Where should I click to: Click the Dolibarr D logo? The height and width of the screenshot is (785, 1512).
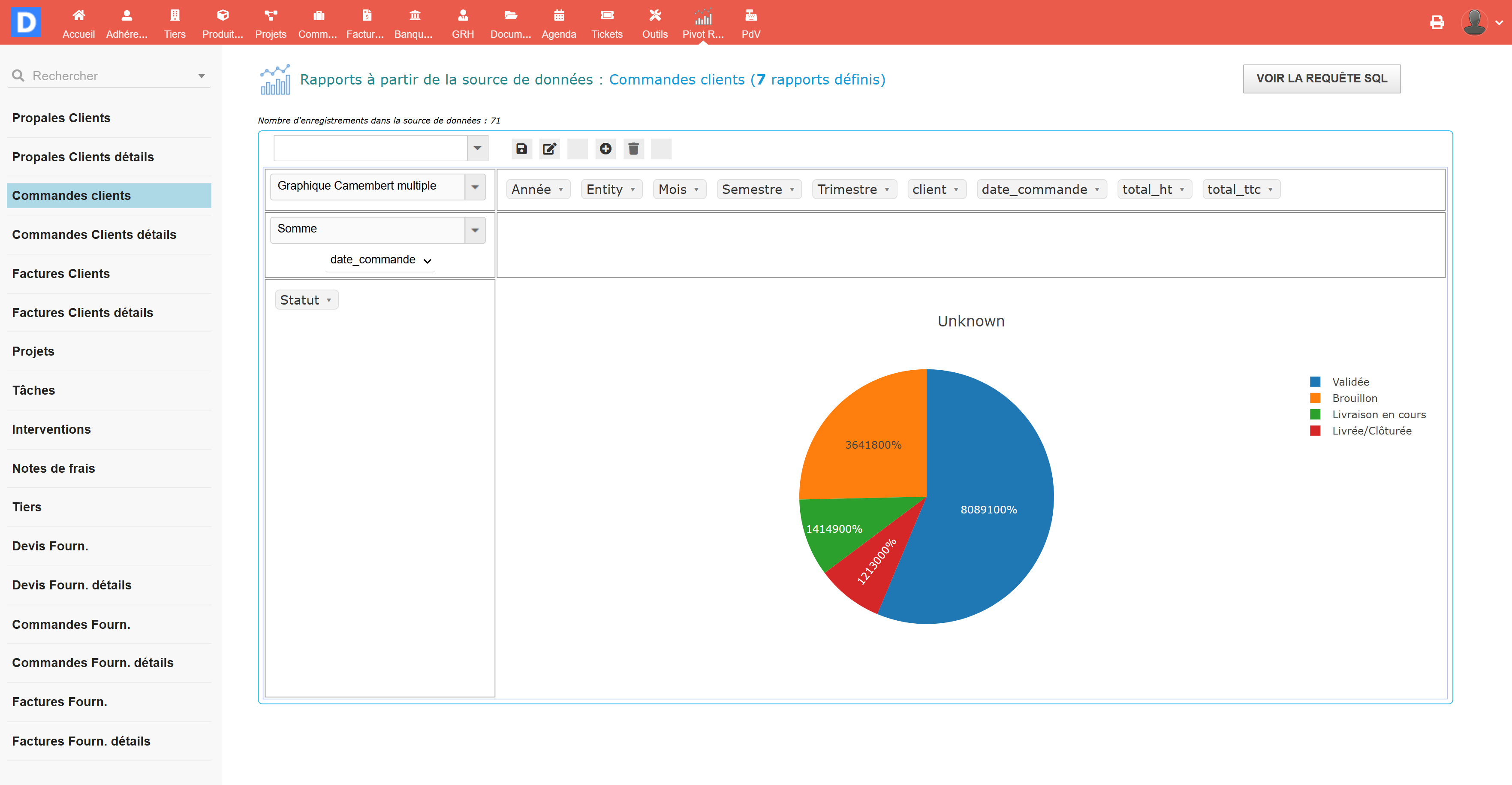26,22
